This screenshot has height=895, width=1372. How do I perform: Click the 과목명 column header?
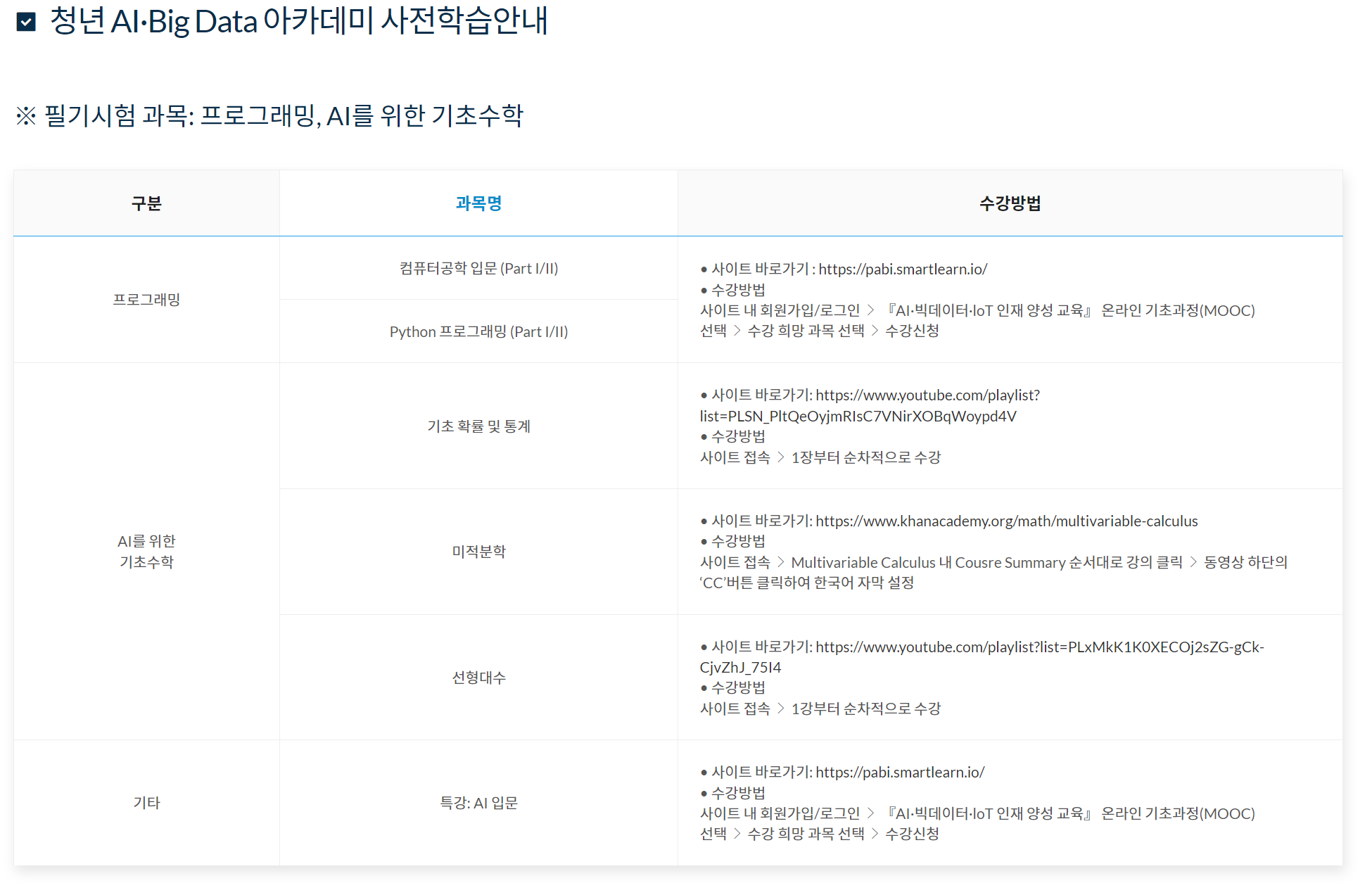[478, 203]
